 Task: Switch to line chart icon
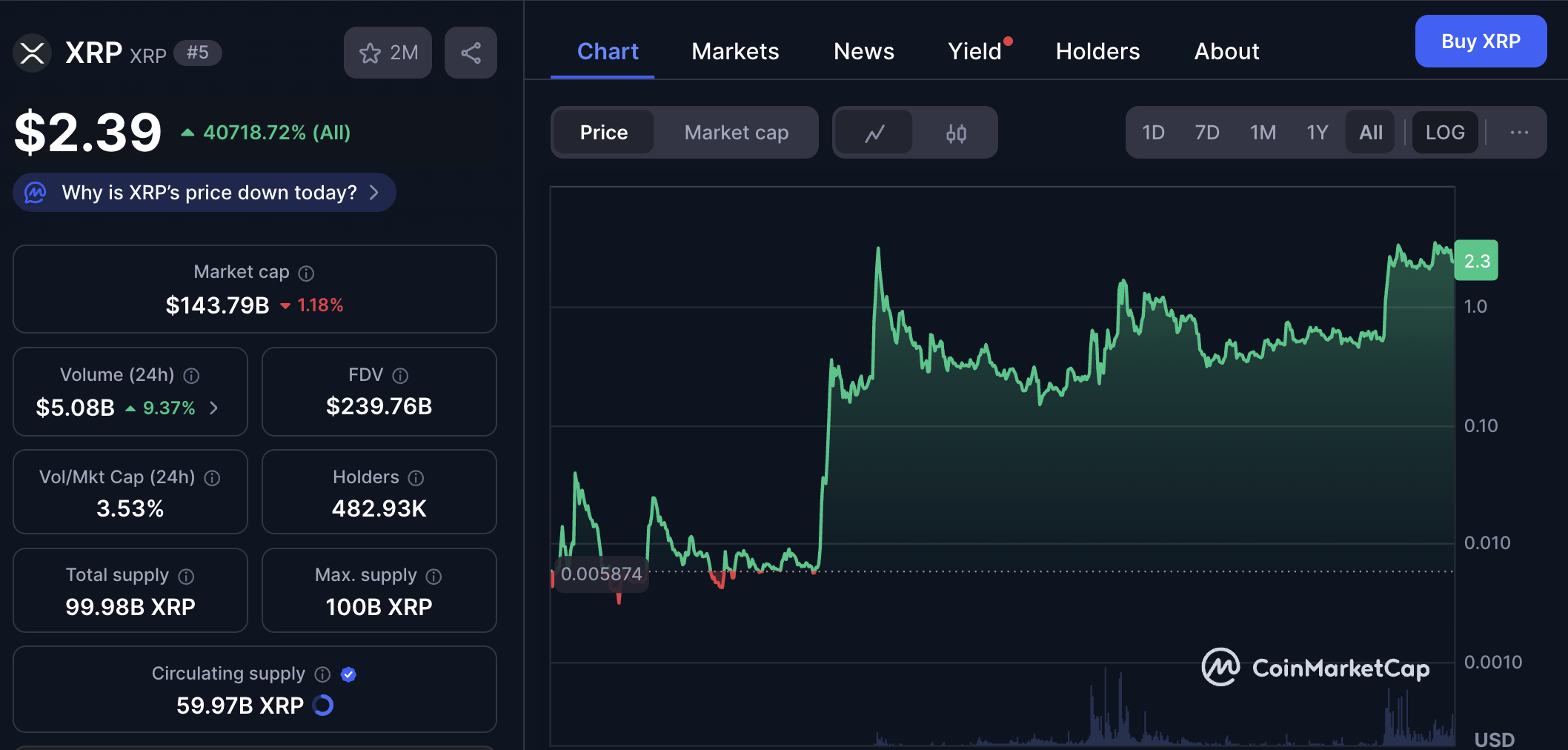tap(874, 133)
